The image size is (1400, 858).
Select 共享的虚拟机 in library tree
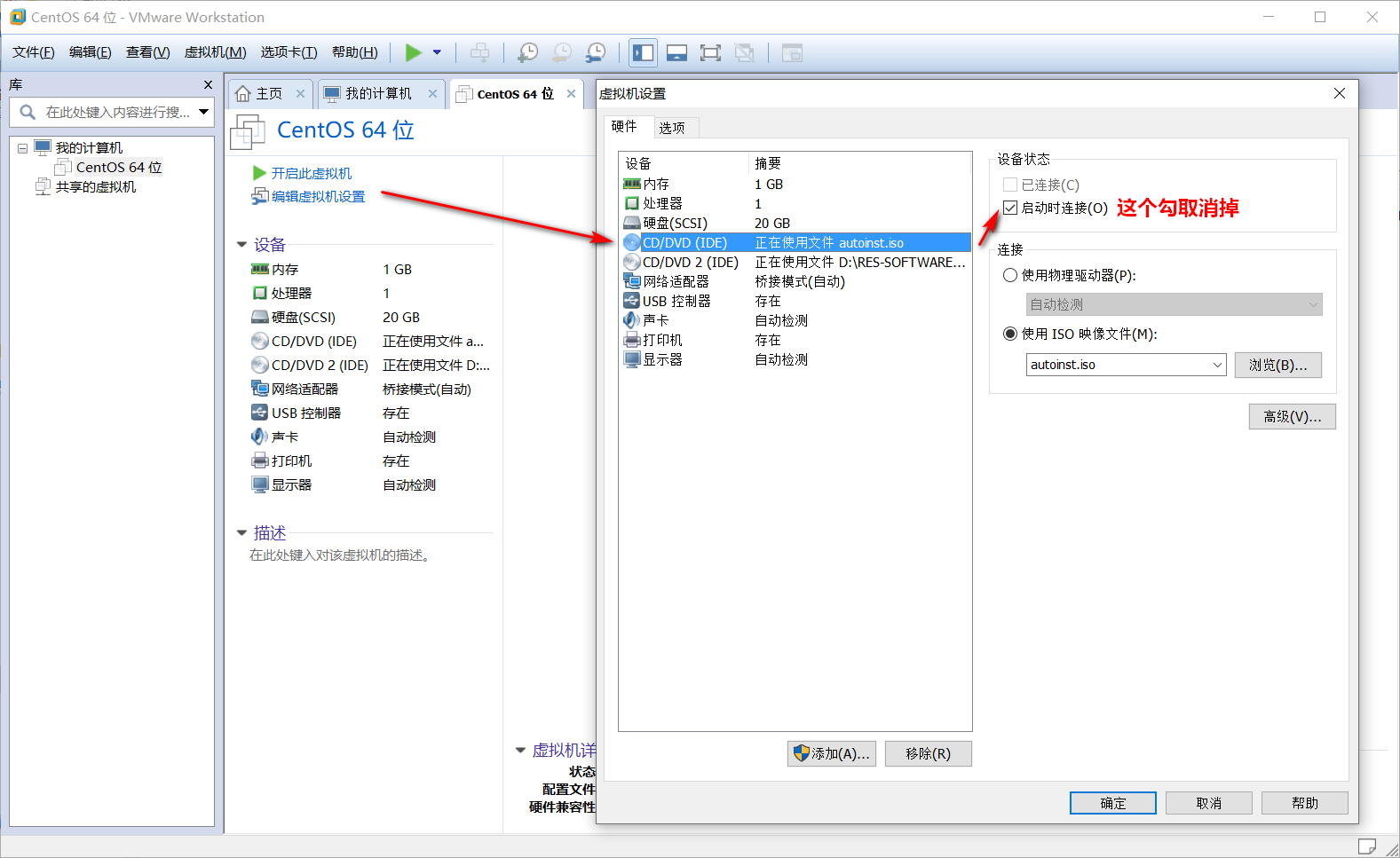[95, 186]
